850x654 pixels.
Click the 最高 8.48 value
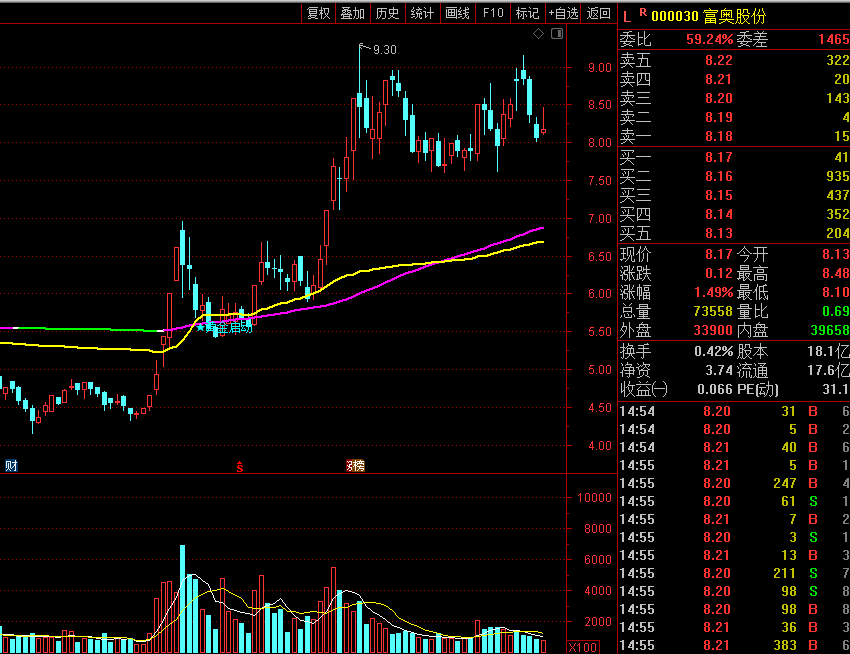pyautogui.click(x=835, y=273)
